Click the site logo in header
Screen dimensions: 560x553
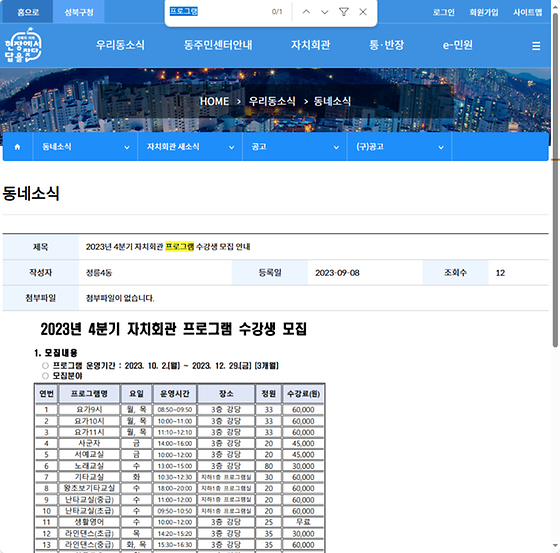click(23, 45)
